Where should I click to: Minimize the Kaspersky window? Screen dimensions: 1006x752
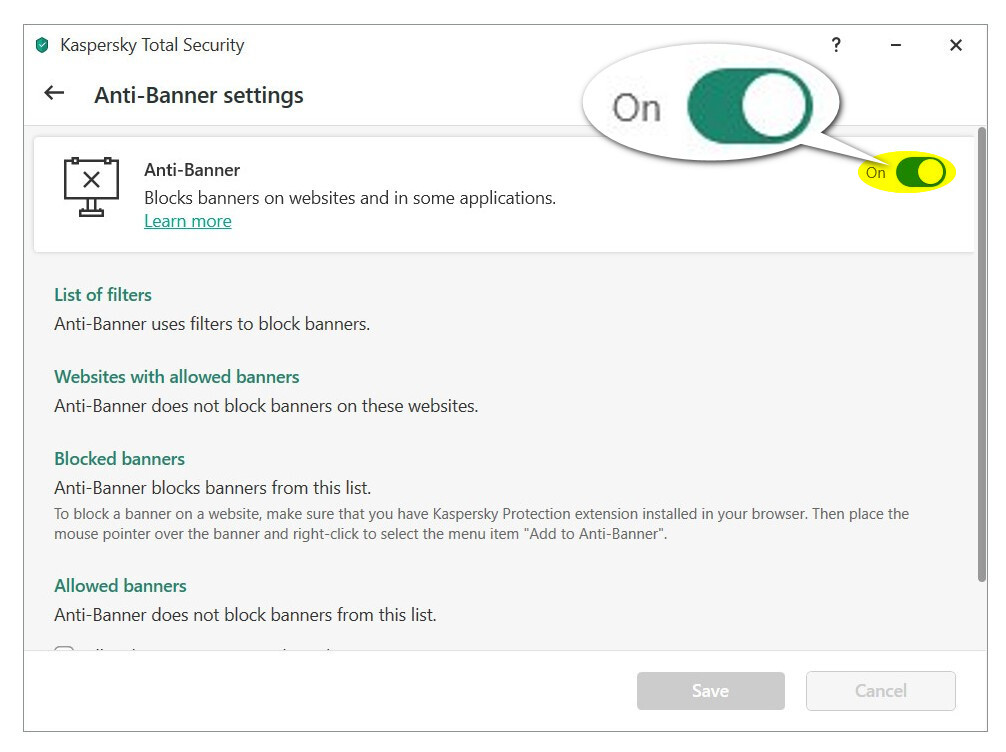(896, 45)
